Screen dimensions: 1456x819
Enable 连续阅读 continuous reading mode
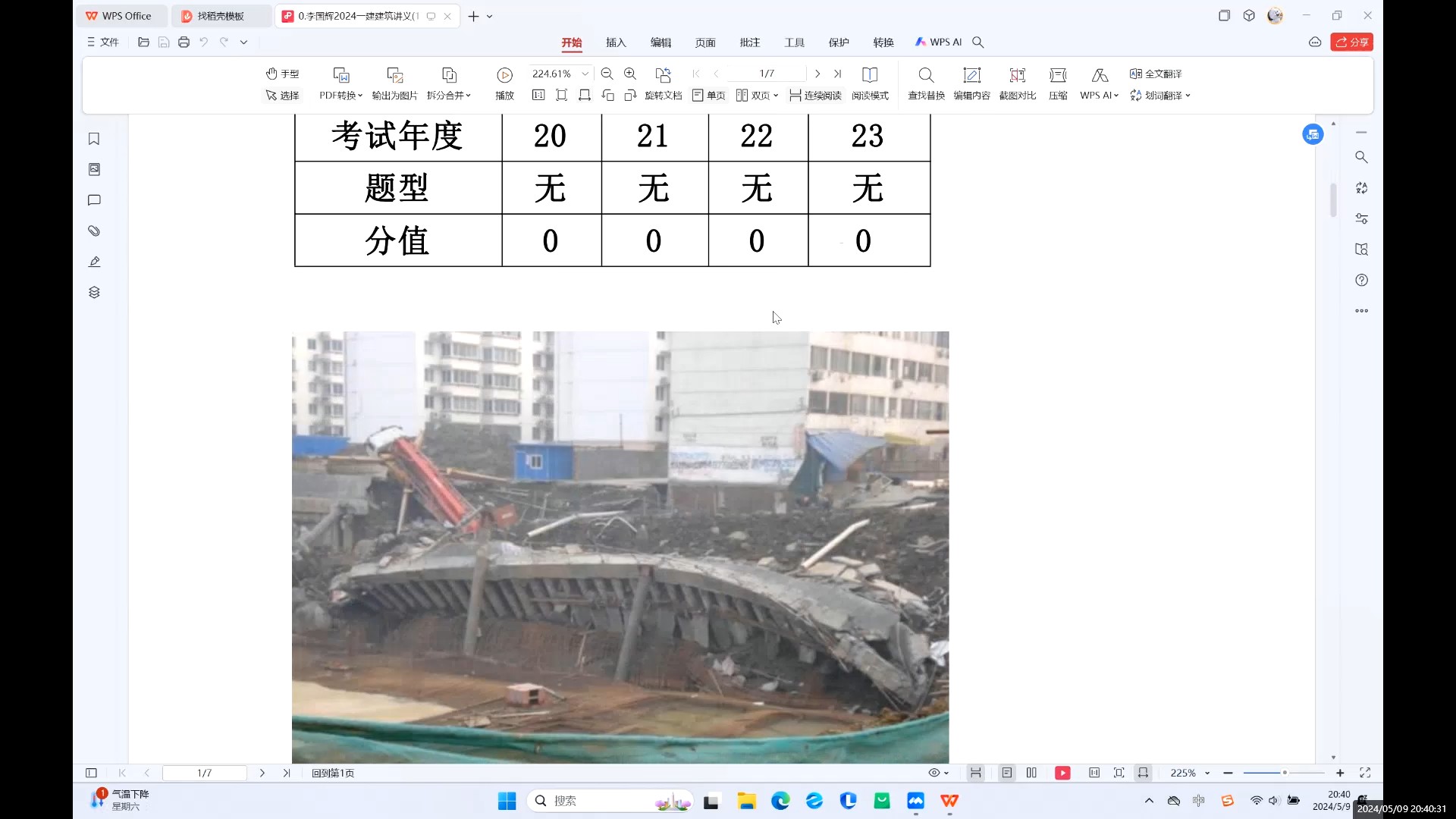[816, 96]
